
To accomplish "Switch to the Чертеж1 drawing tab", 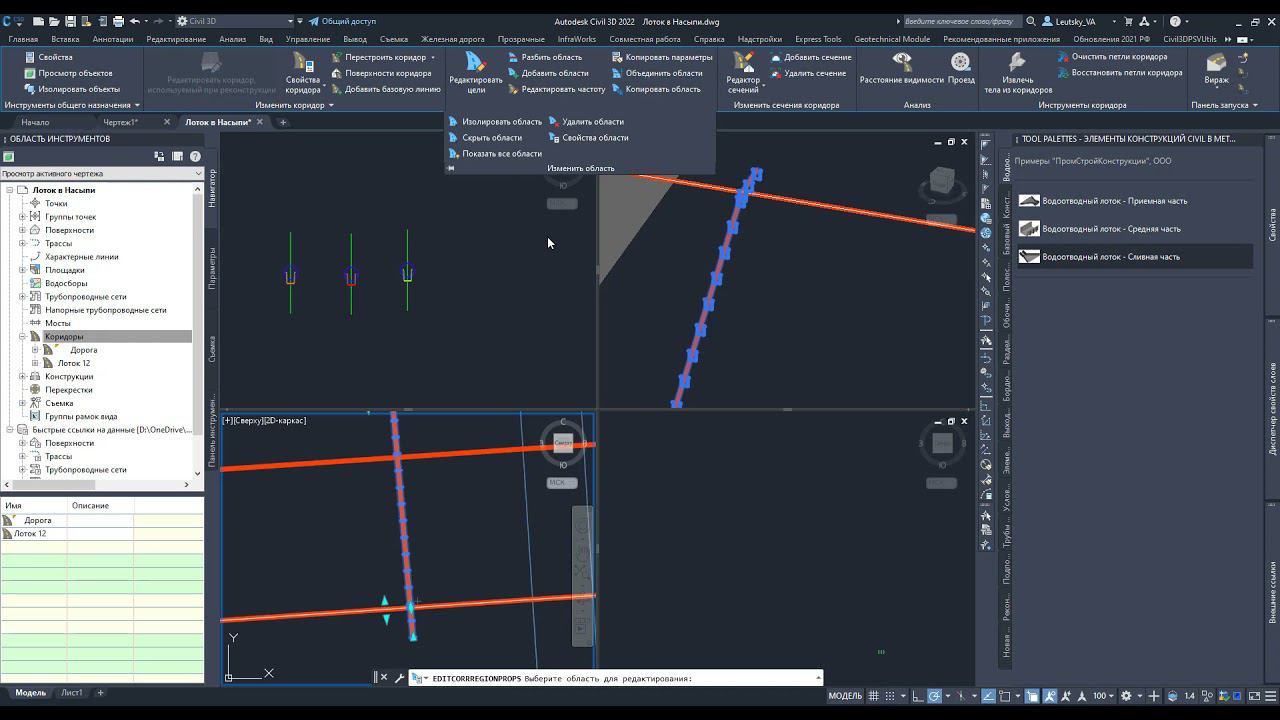I will [x=121, y=122].
